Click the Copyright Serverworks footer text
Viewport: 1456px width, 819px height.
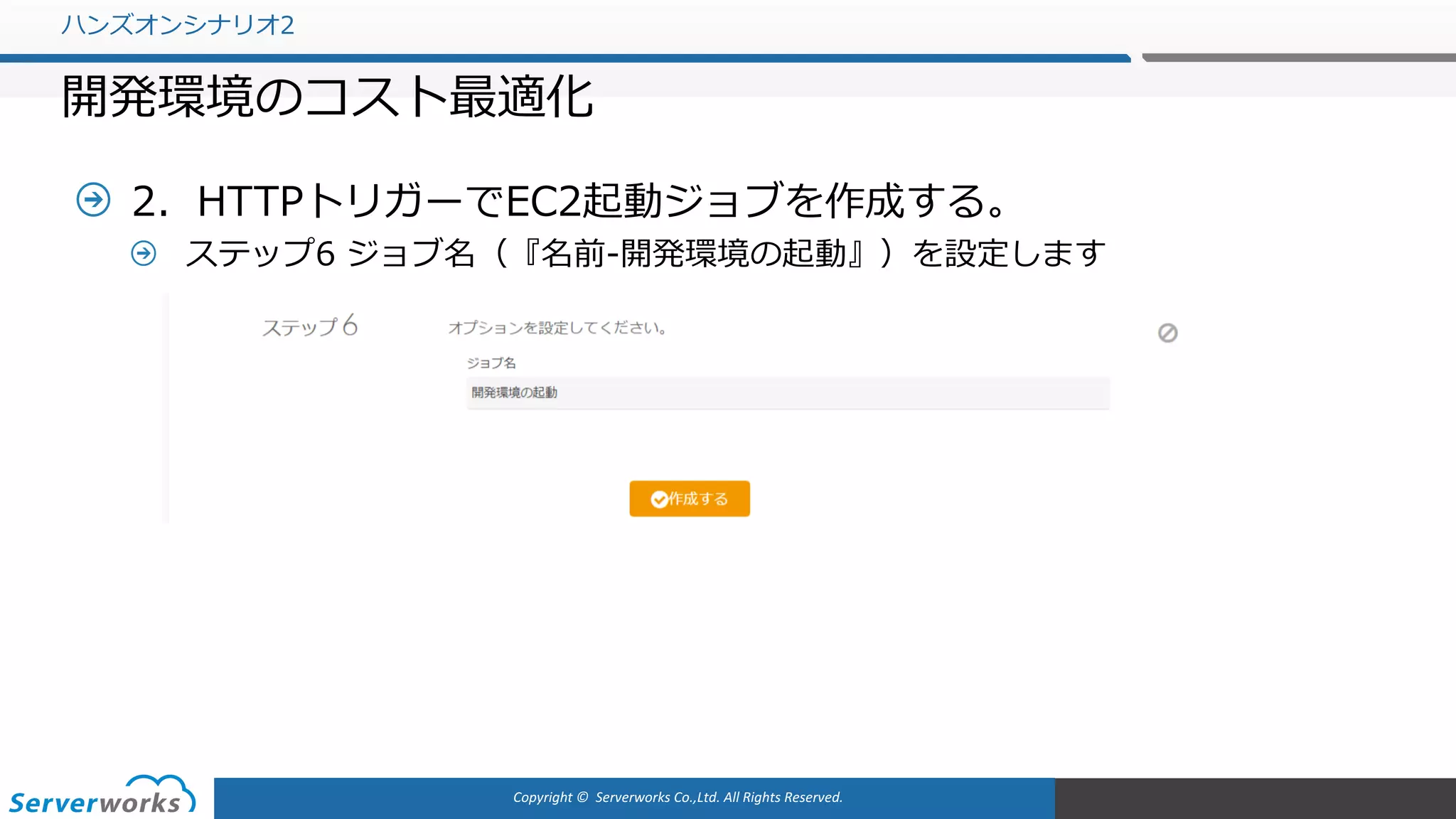(x=678, y=797)
